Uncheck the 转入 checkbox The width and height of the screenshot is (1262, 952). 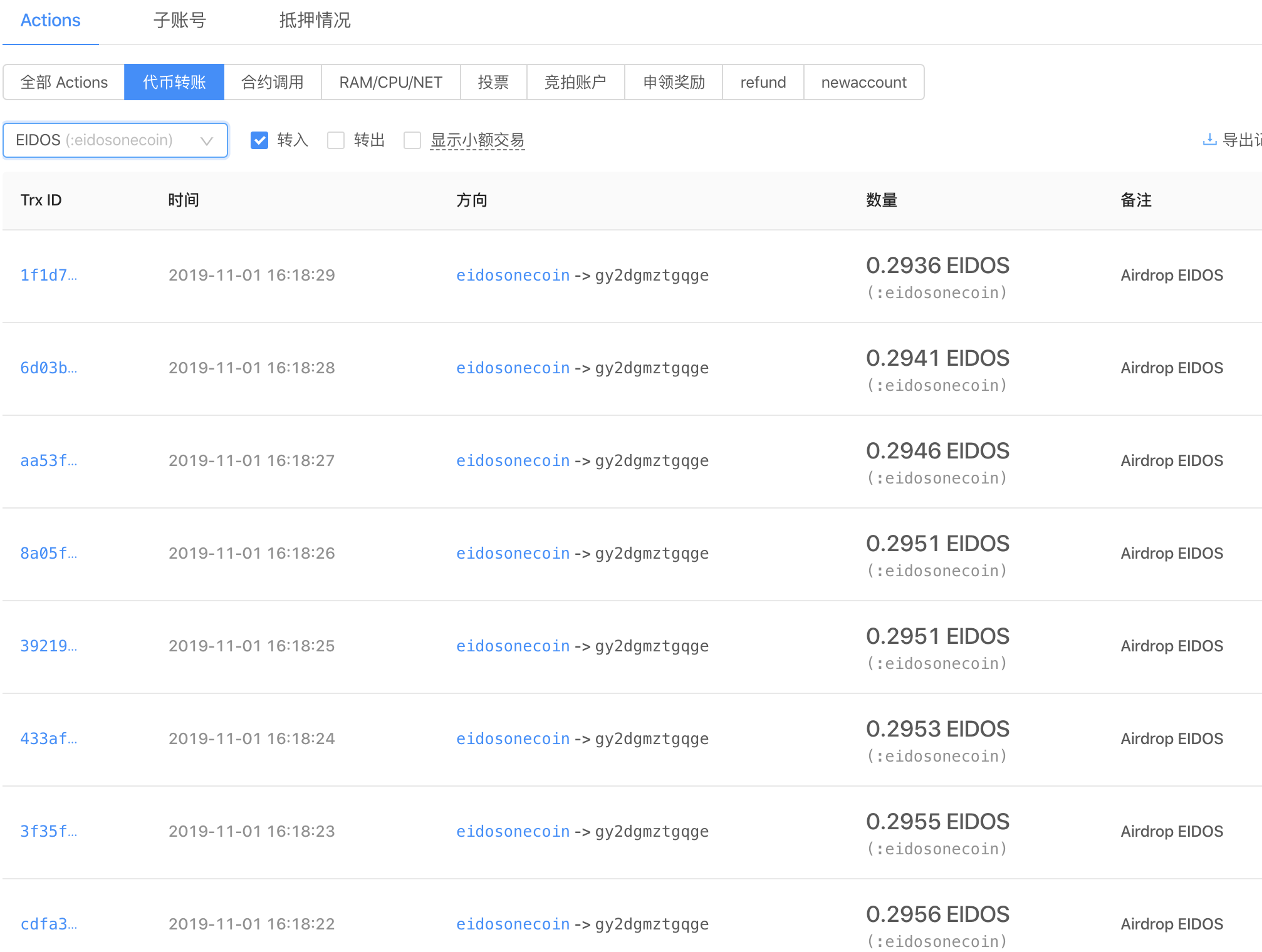click(259, 140)
